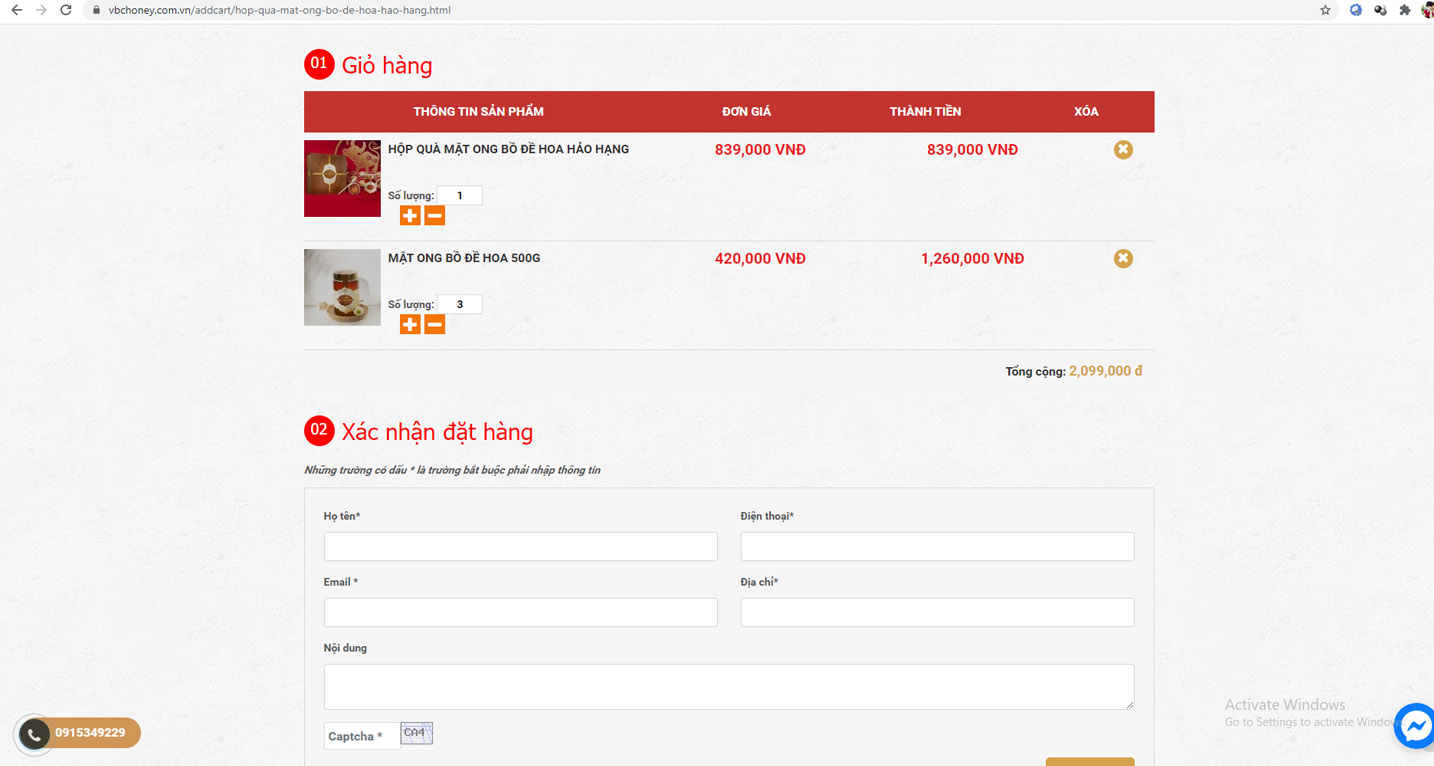Focus the Điện thoại input field
This screenshot has width=1434, height=766.
tap(937, 546)
